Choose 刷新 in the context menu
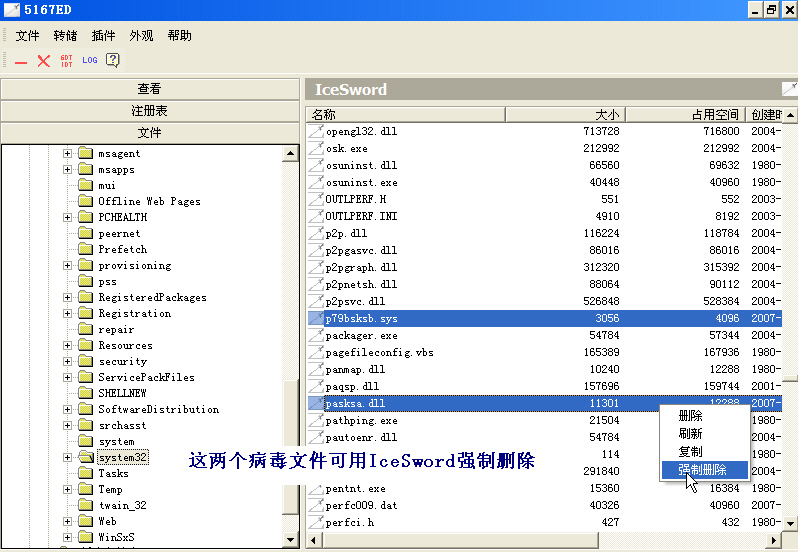Image resolution: width=798 pixels, height=552 pixels. 704,433
